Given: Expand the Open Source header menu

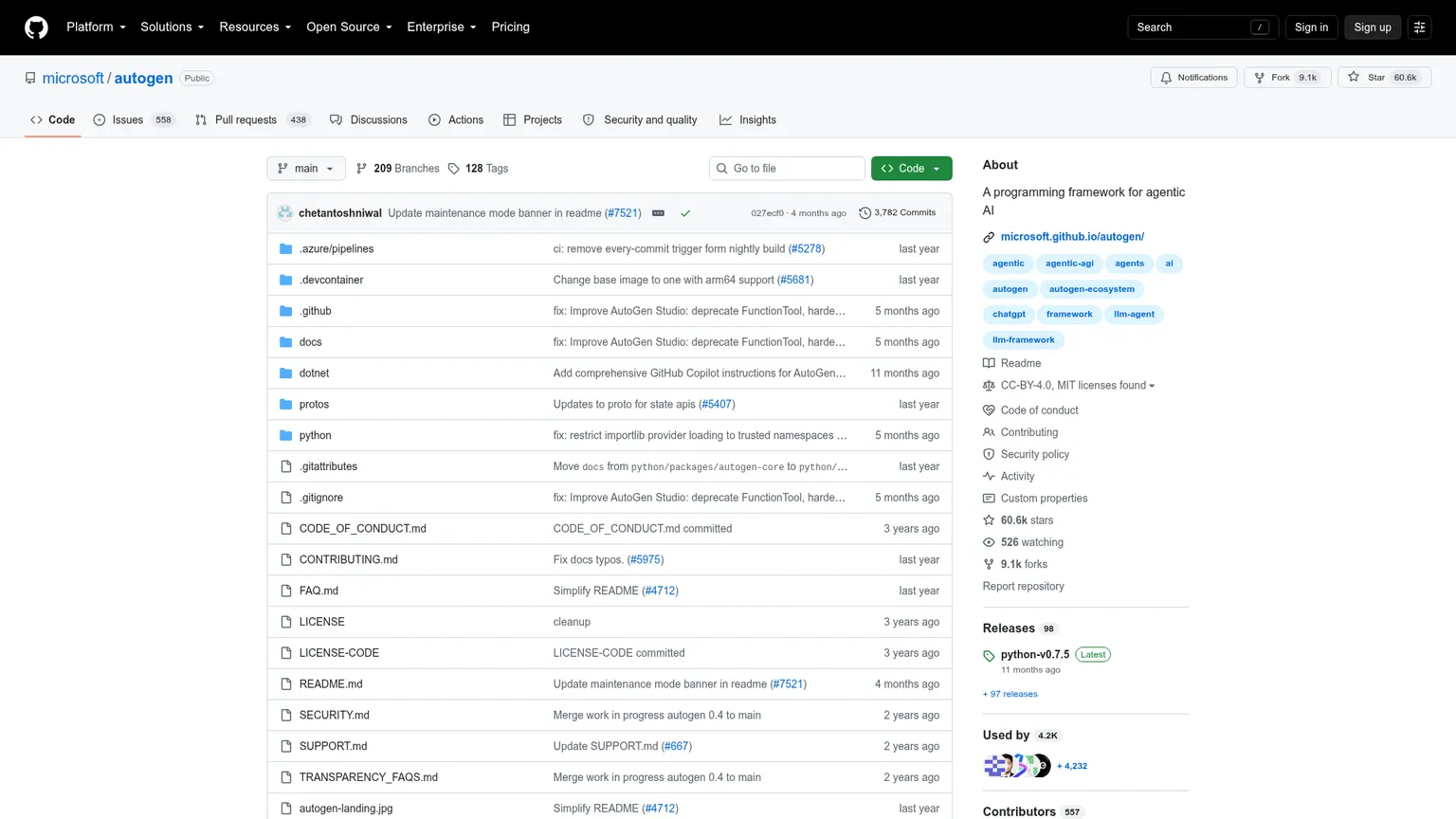Looking at the screenshot, I should pyautogui.click(x=349, y=27).
